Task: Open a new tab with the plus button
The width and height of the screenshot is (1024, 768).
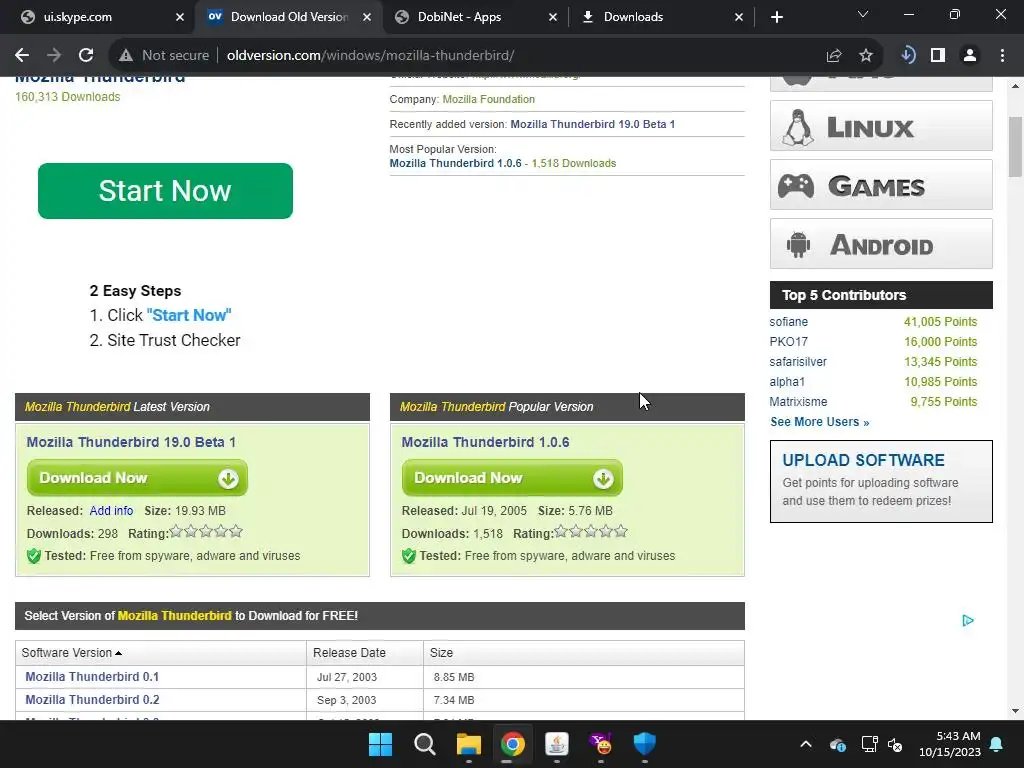Action: (776, 17)
